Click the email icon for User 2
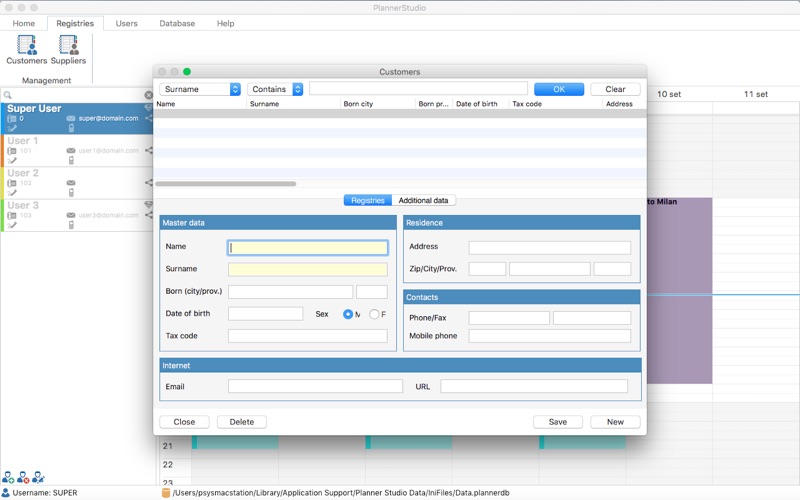This screenshot has height=500, width=800. [x=71, y=183]
